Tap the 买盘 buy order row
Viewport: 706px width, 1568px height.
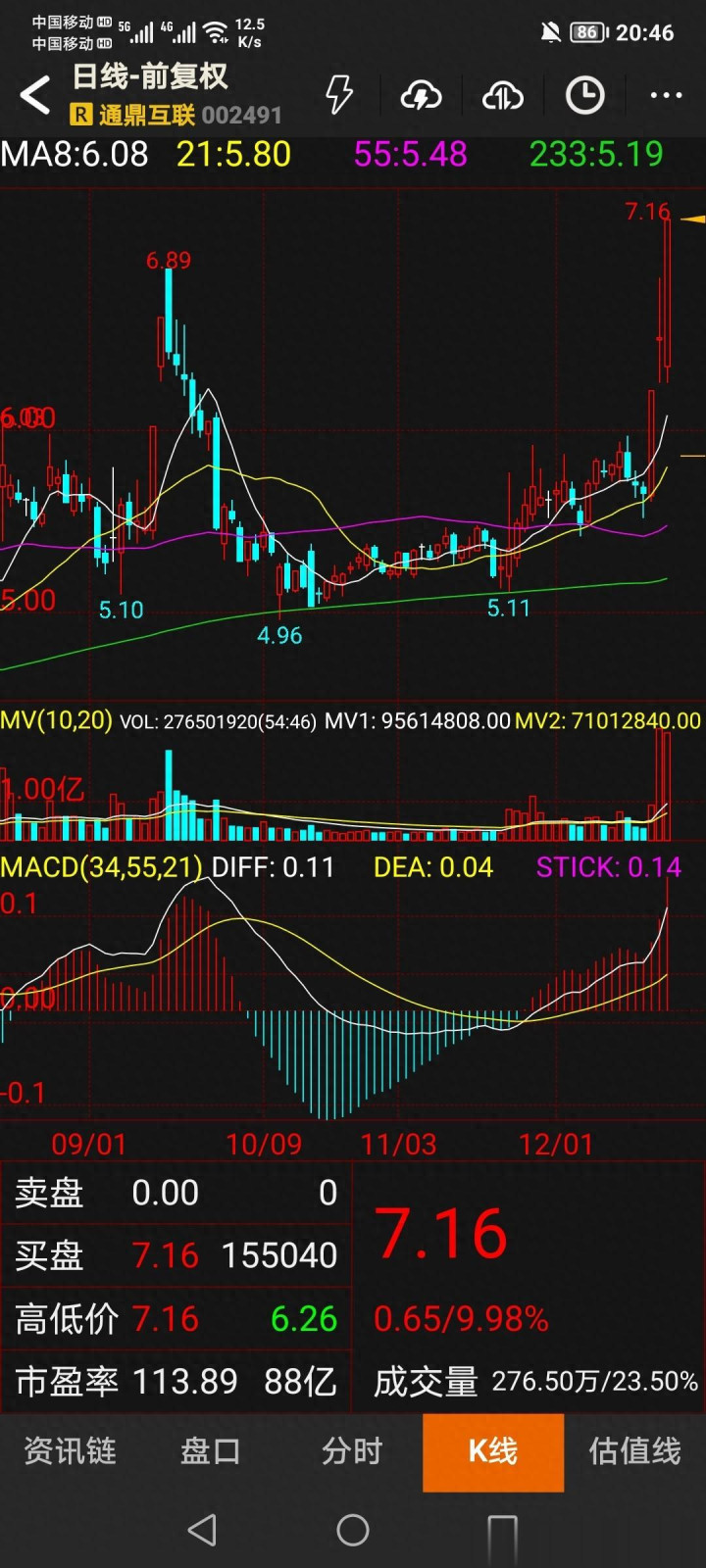pyautogui.click(x=176, y=1255)
